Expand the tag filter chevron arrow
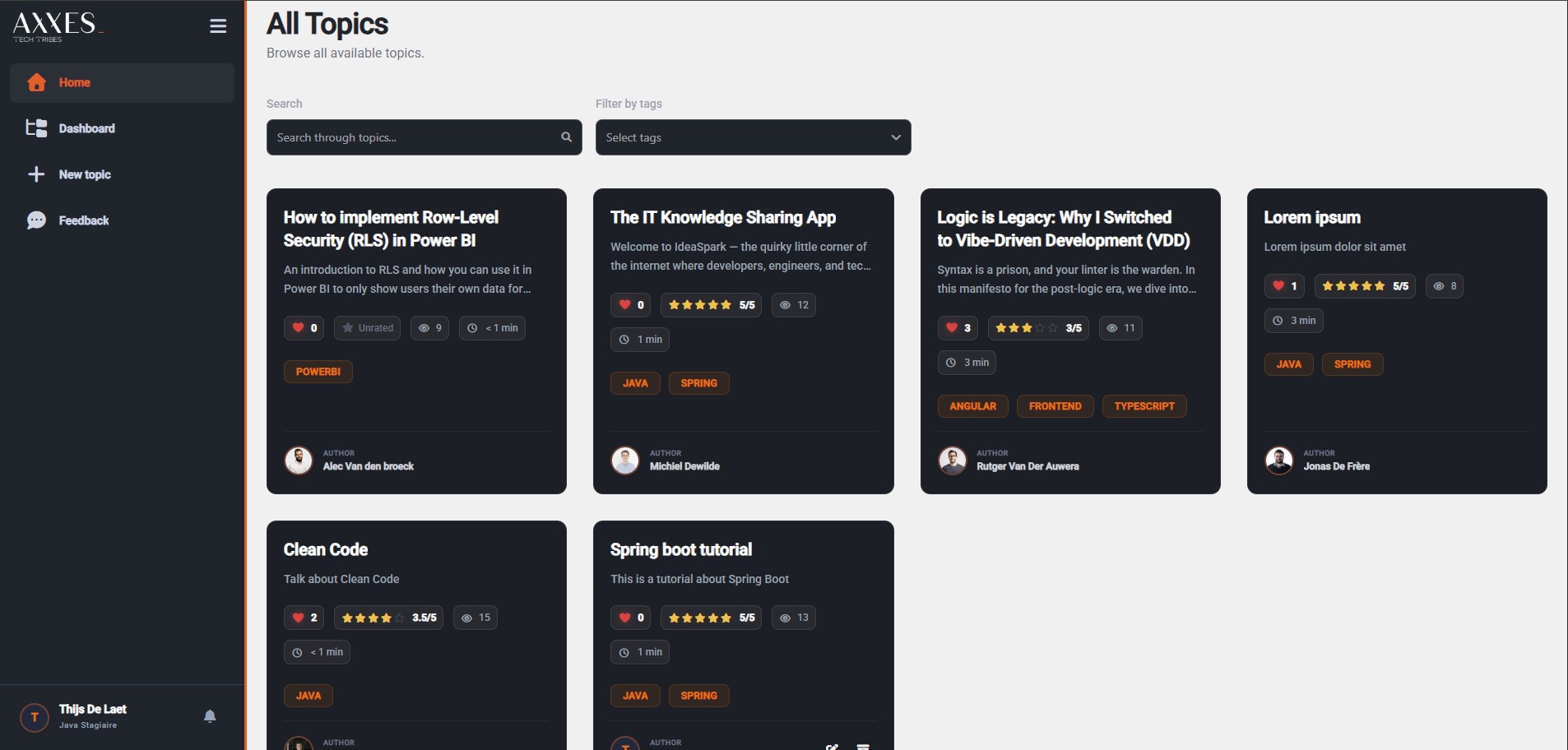 coord(896,137)
